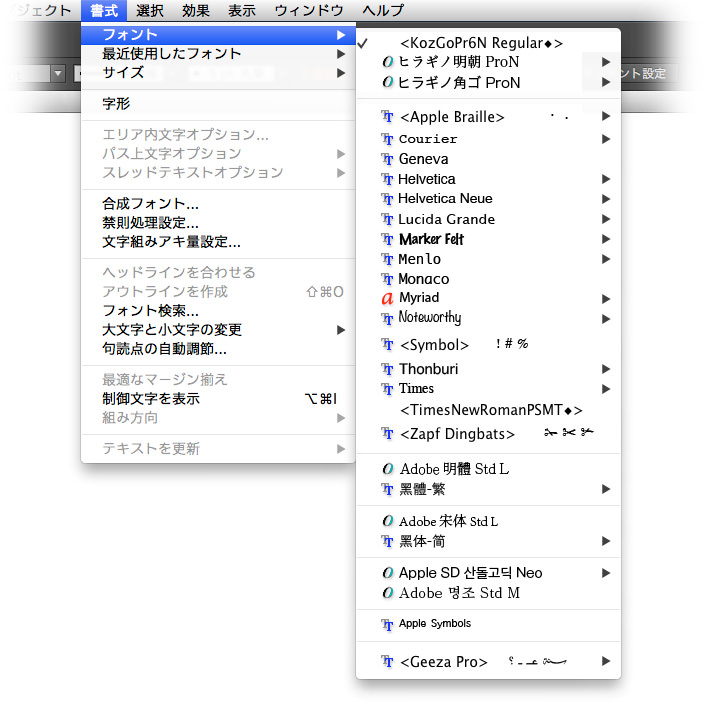The width and height of the screenshot is (704, 702).
Task: Expand the Thonburi submenu arrow
Action: 606,369
